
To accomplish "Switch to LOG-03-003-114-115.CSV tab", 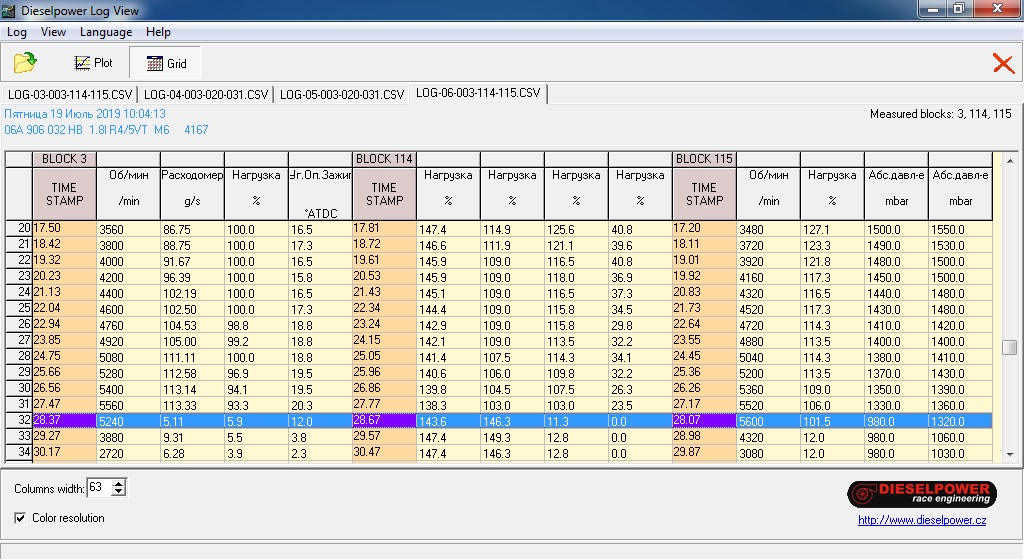I will [69, 95].
